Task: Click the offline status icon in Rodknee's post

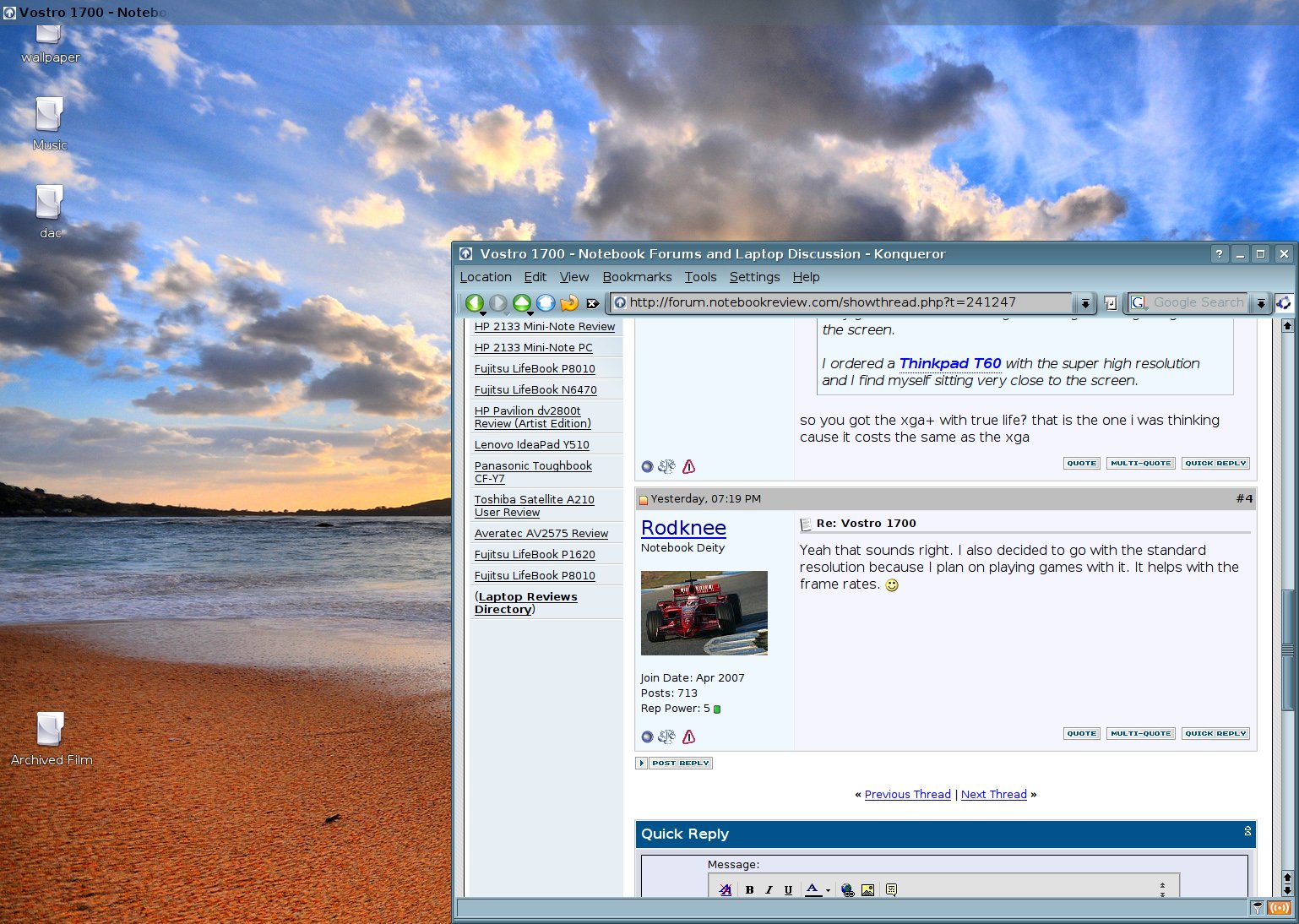Action: [x=647, y=736]
